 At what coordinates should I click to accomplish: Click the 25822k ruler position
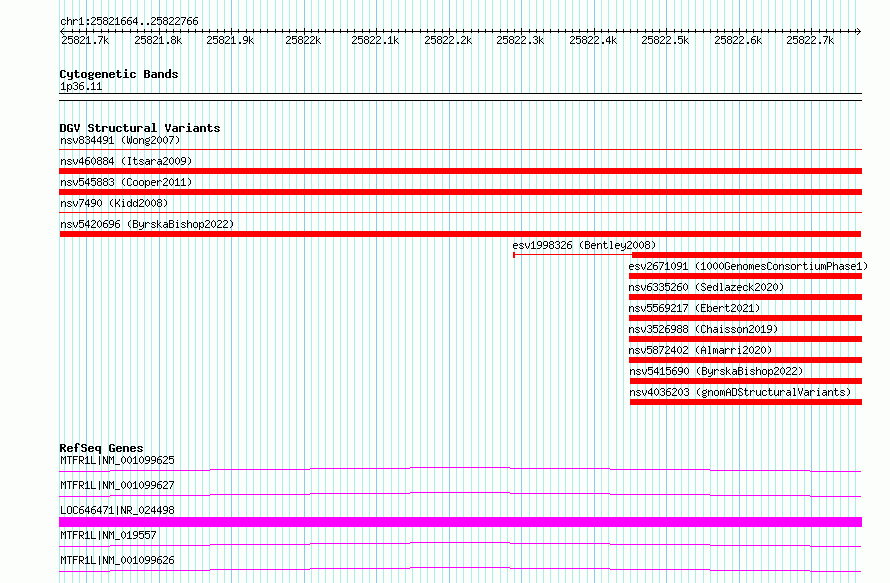(303, 40)
